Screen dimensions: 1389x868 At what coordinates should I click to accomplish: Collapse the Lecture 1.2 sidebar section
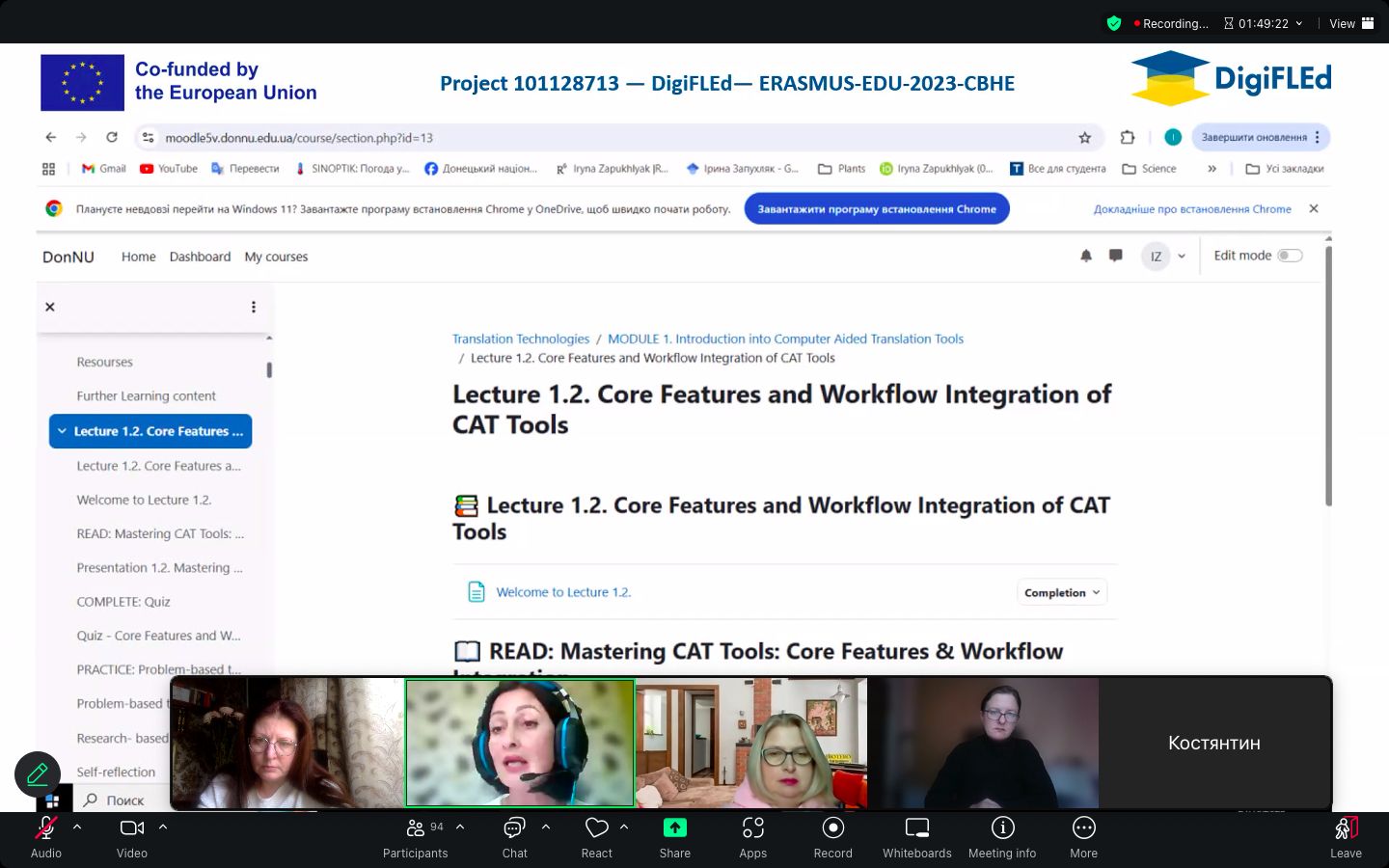62,431
